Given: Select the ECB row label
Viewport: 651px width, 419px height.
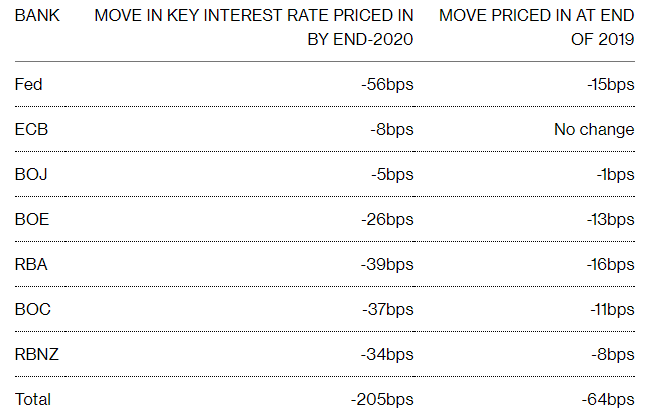Looking at the screenshot, I should [31, 130].
